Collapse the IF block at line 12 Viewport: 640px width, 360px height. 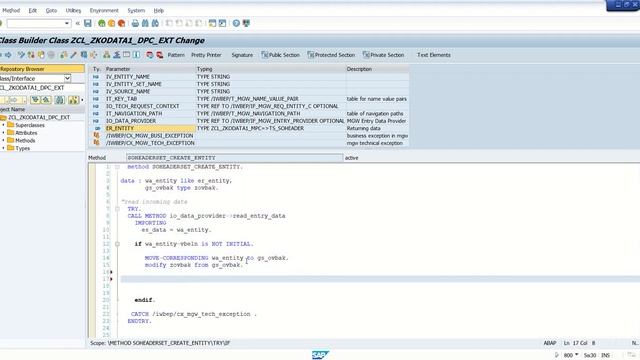(118, 244)
